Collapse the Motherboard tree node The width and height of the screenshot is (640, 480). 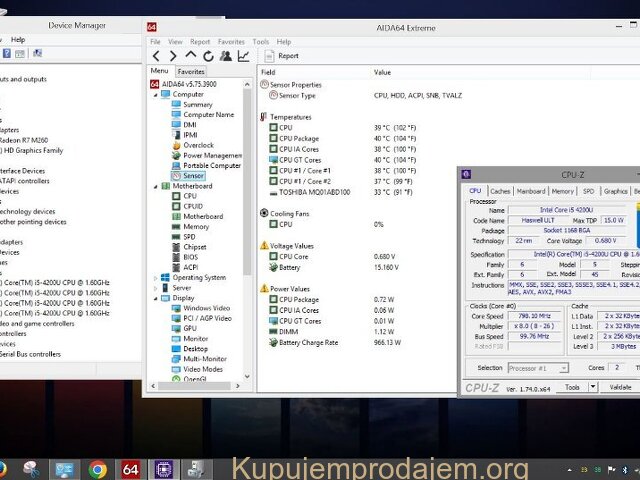[x=154, y=186]
